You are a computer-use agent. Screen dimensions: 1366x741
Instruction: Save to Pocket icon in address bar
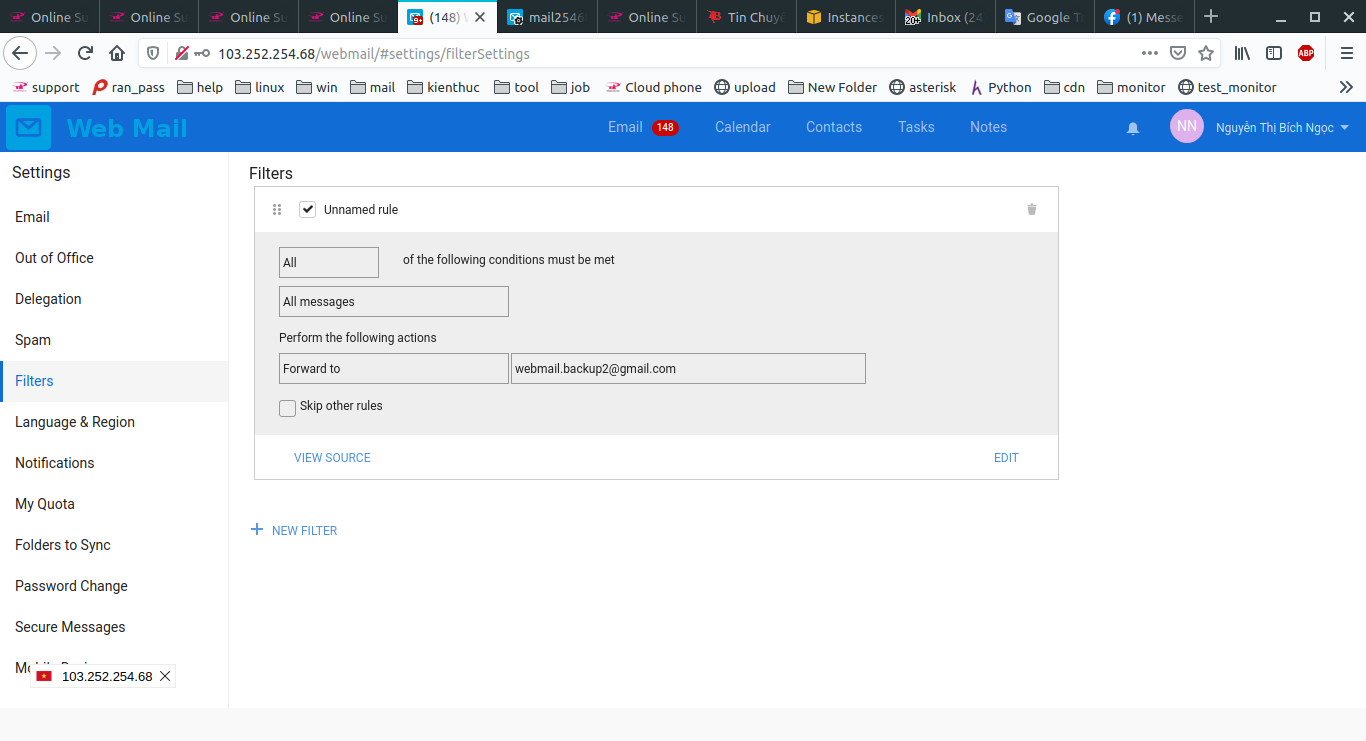pyautogui.click(x=1178, y=53)
